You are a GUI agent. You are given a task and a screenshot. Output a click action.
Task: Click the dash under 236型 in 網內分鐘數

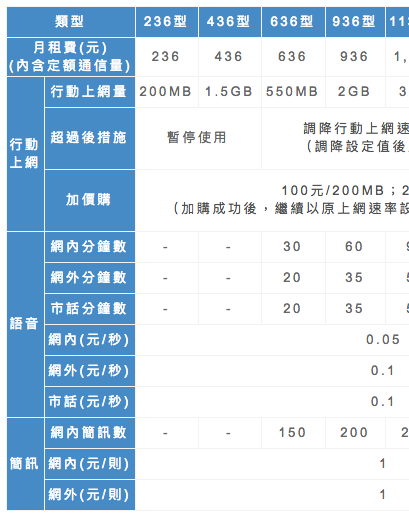click(x=165, y=247)
